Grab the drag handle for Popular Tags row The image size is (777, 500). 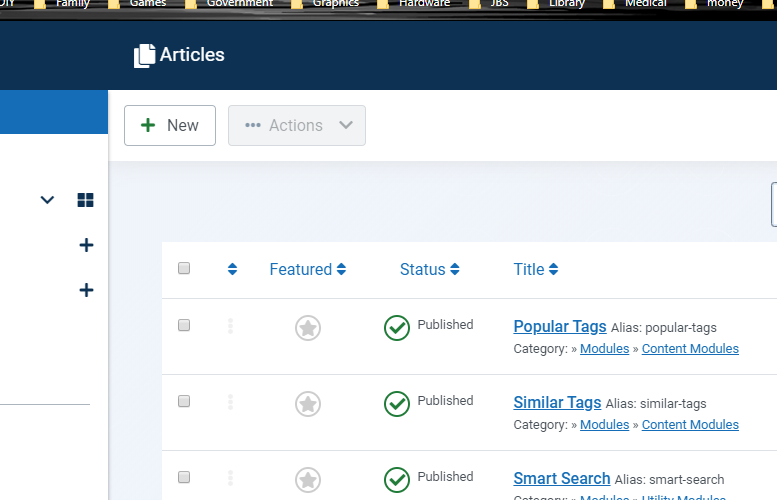click(x=230, y=326)
